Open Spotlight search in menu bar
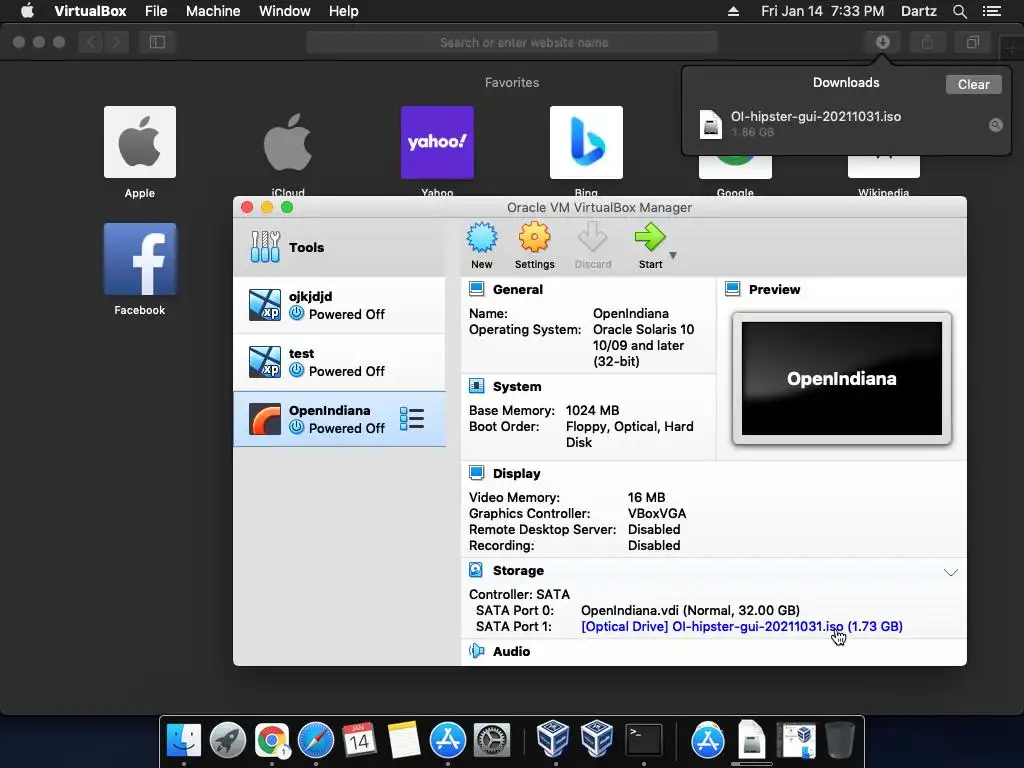Screen dimensions: 1024x768 (959, 11)
